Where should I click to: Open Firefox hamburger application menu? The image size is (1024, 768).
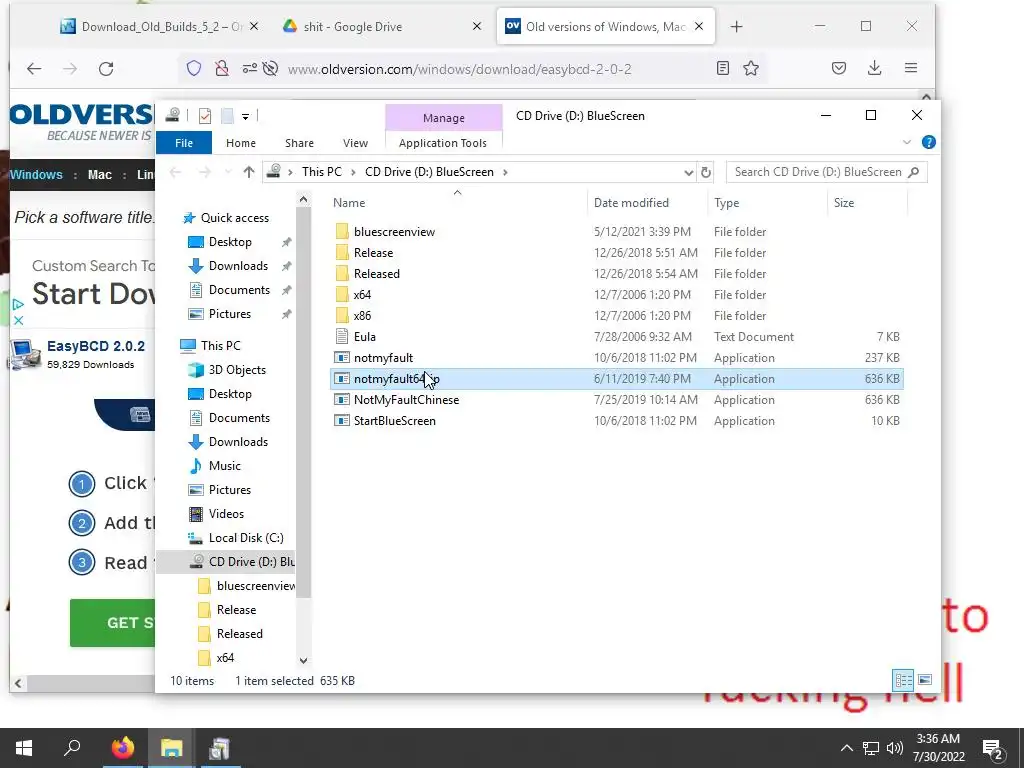(x=911, y=68)
